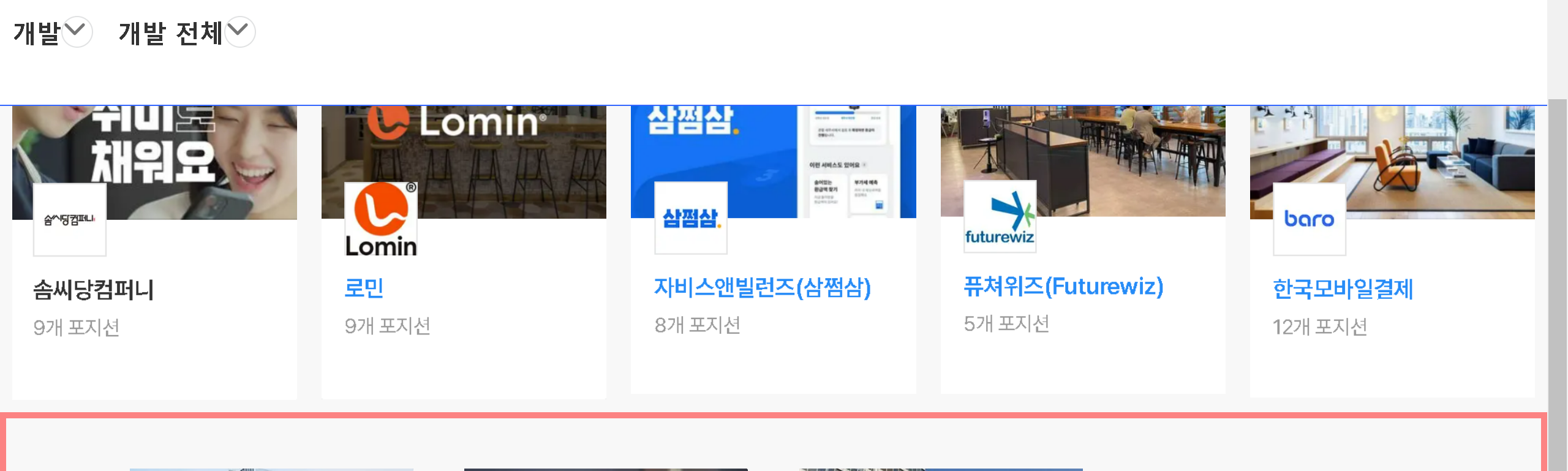Click the vertical page scrollbar
Viewport: 1568px width, 471px height.
pos(1558,285)
